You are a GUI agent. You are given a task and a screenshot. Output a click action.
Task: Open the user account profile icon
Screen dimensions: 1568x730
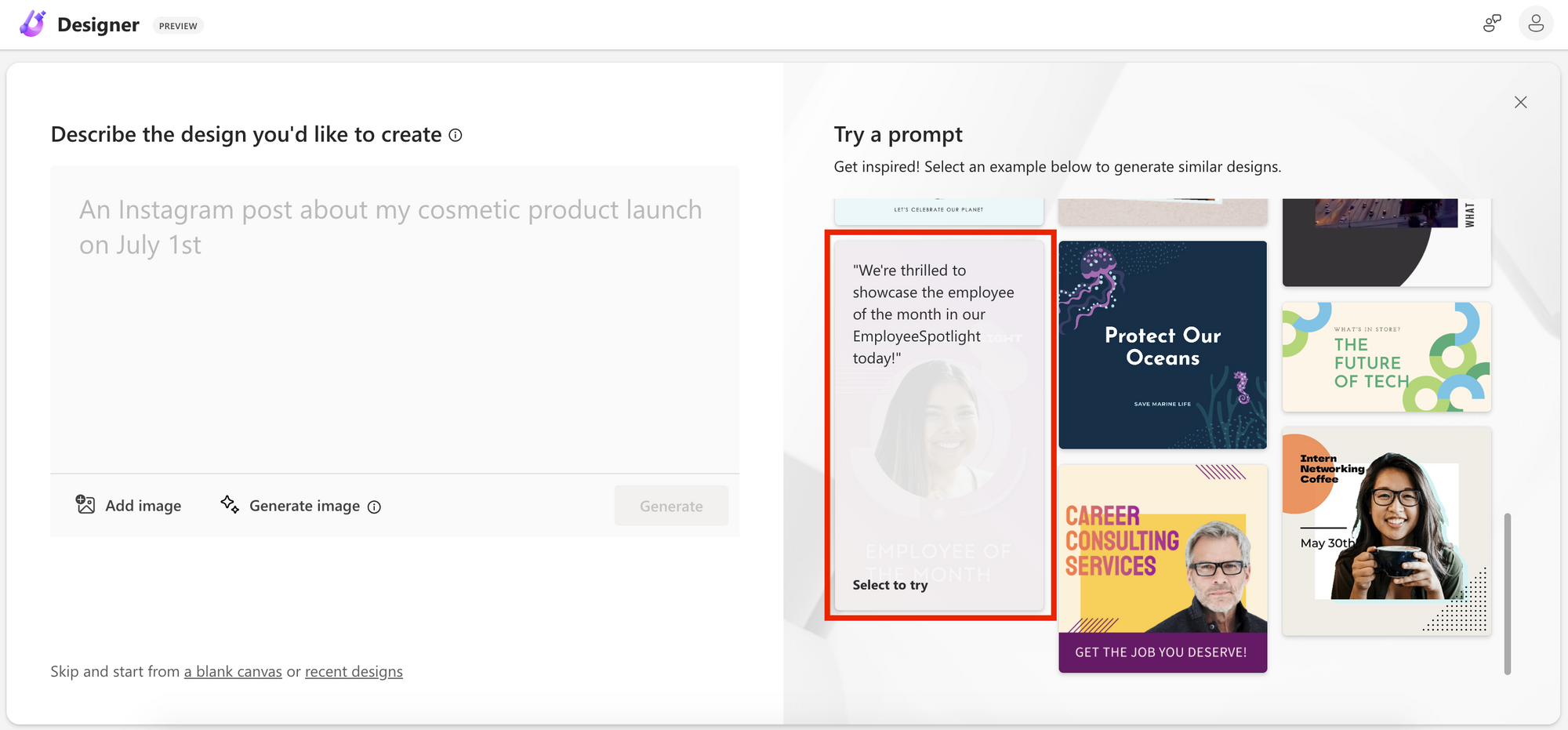(x=1535, y=24)
